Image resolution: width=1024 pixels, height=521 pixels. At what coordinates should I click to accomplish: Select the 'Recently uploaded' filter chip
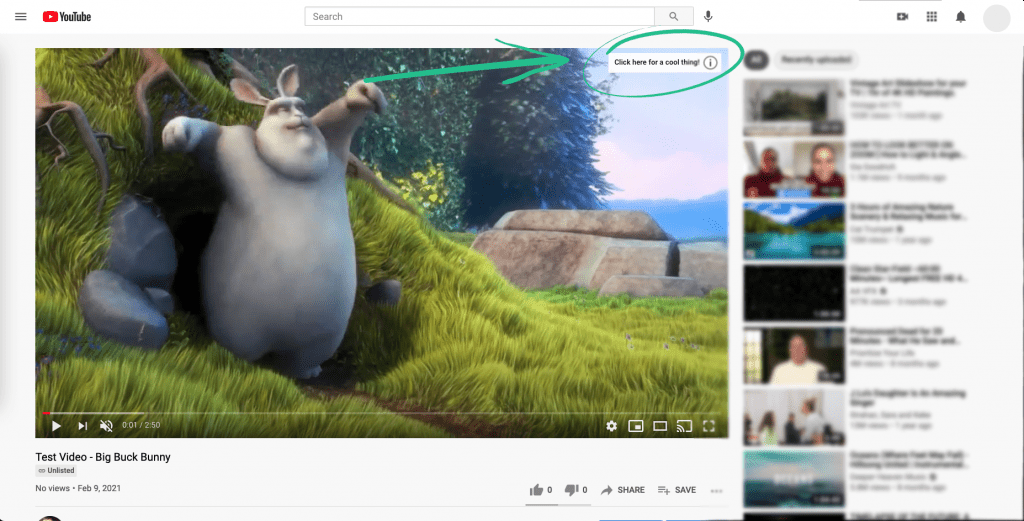click(x=816, y=60)
